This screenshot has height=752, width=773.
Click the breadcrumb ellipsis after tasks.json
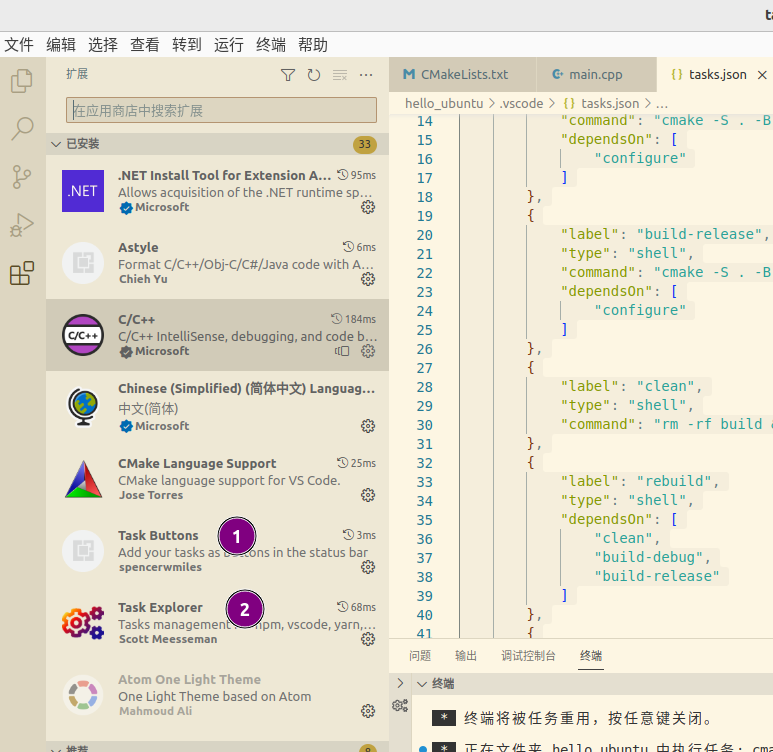(662, 104)
